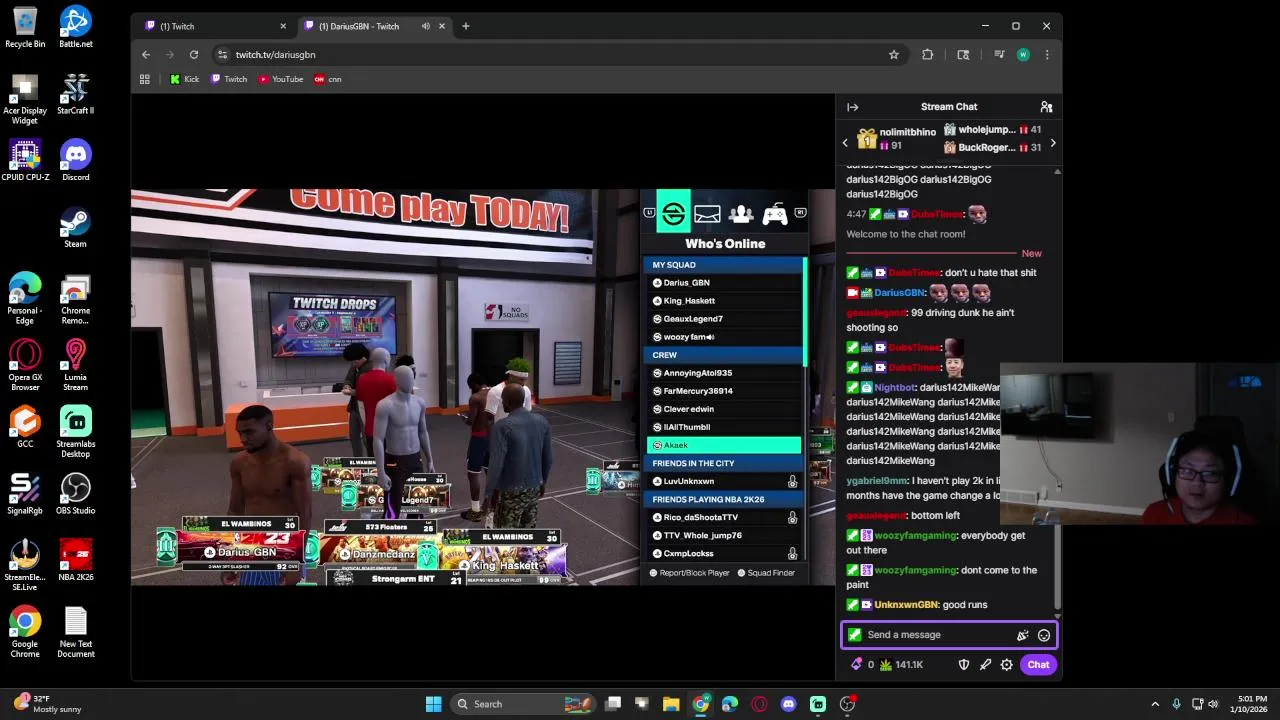Bookmark this page with star icon
The height and width of the screenshot is (720, 1280).
coord(894,55)
